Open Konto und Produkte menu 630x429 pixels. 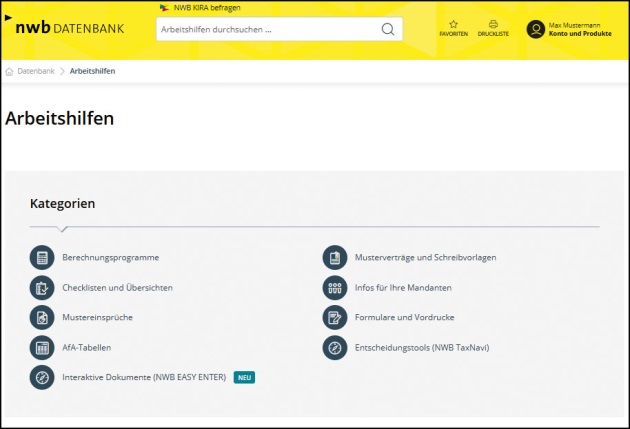pyautogui.click(x=580, y=33)
